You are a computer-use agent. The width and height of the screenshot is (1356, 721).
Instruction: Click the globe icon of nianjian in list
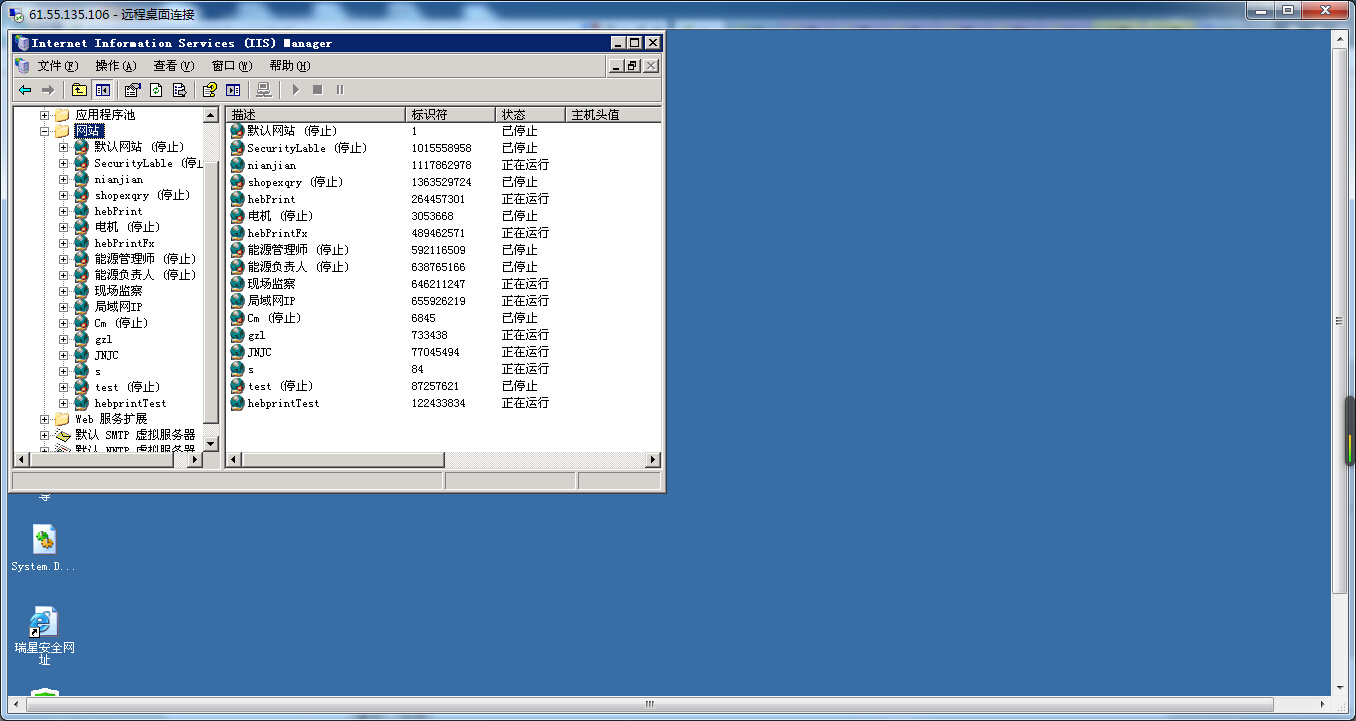(x=237, y=165)
